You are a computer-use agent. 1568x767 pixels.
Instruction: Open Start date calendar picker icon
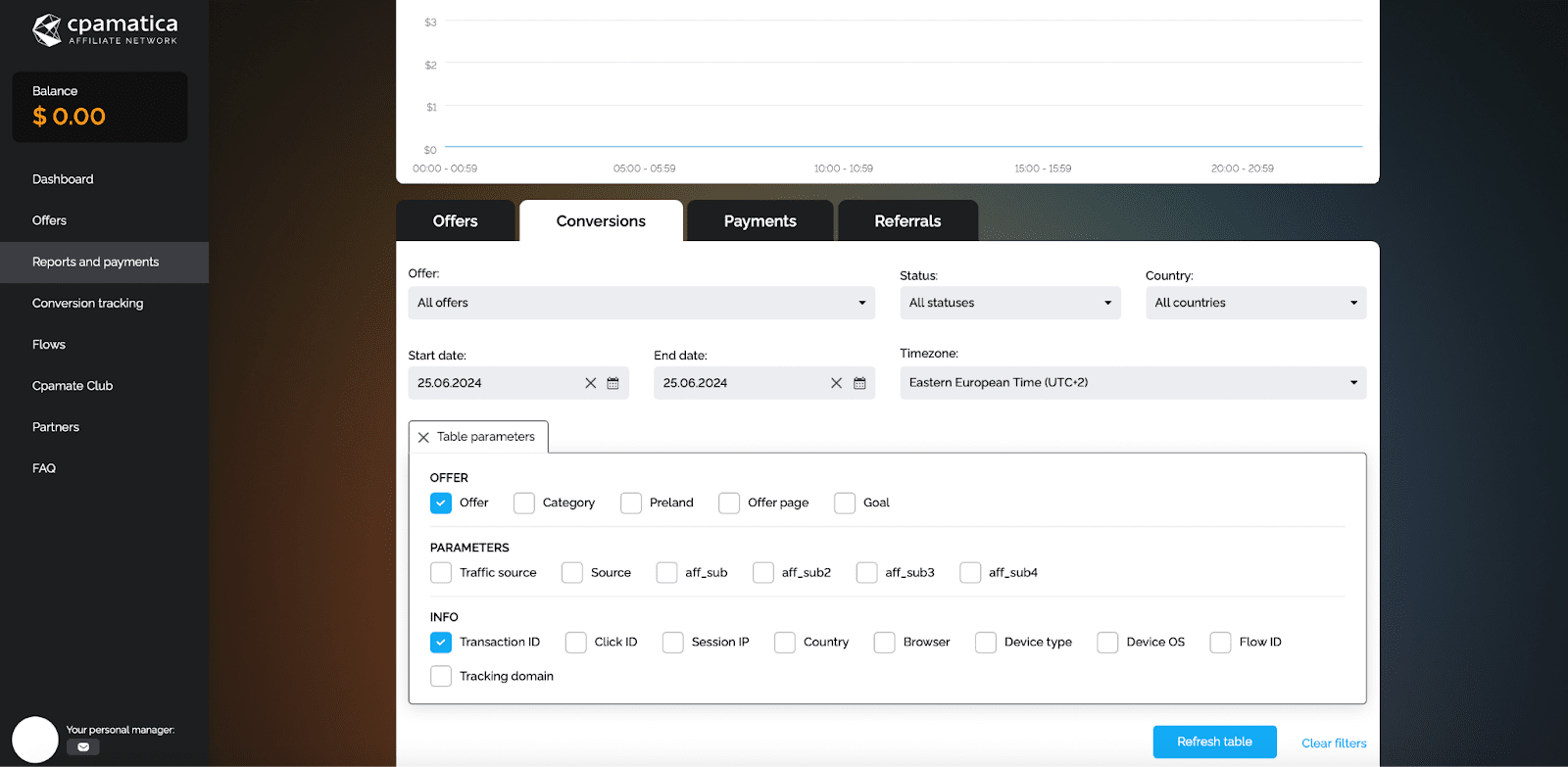612,383
